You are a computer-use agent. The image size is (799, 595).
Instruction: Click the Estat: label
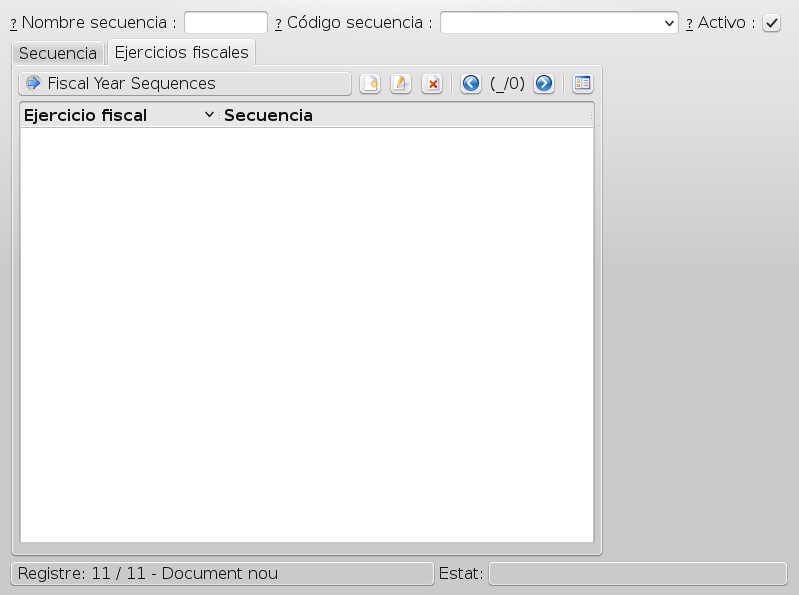(461, 574)
